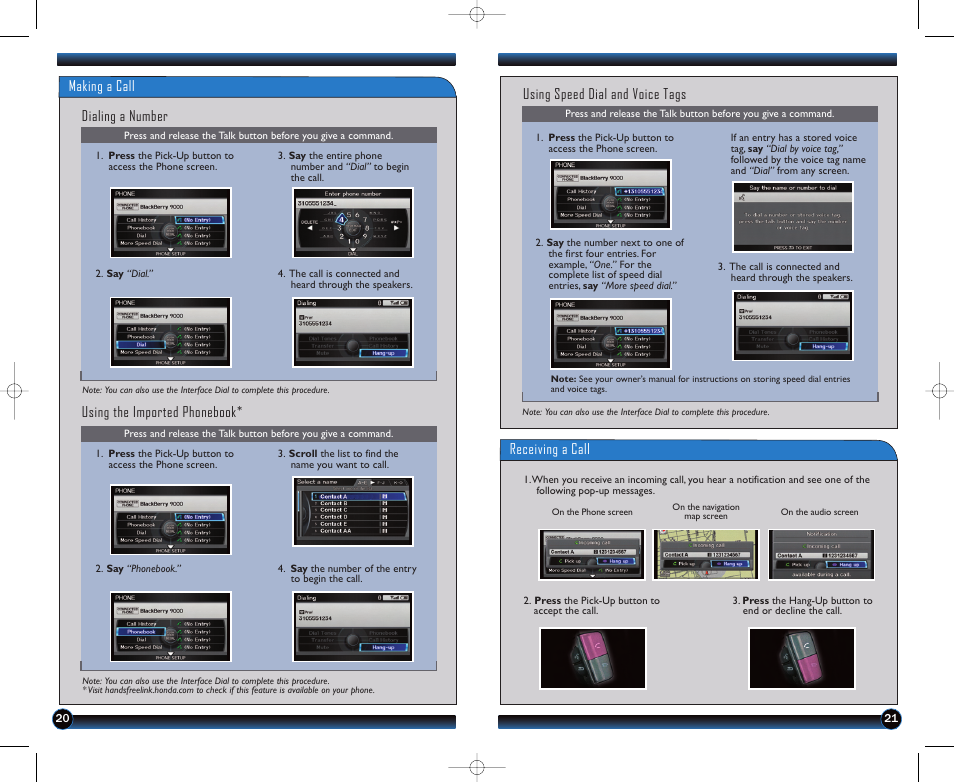Click Hang-up in the Dialing a Number step 4 screen
This screenshot has height=782, width=954.
click(384, 353)
